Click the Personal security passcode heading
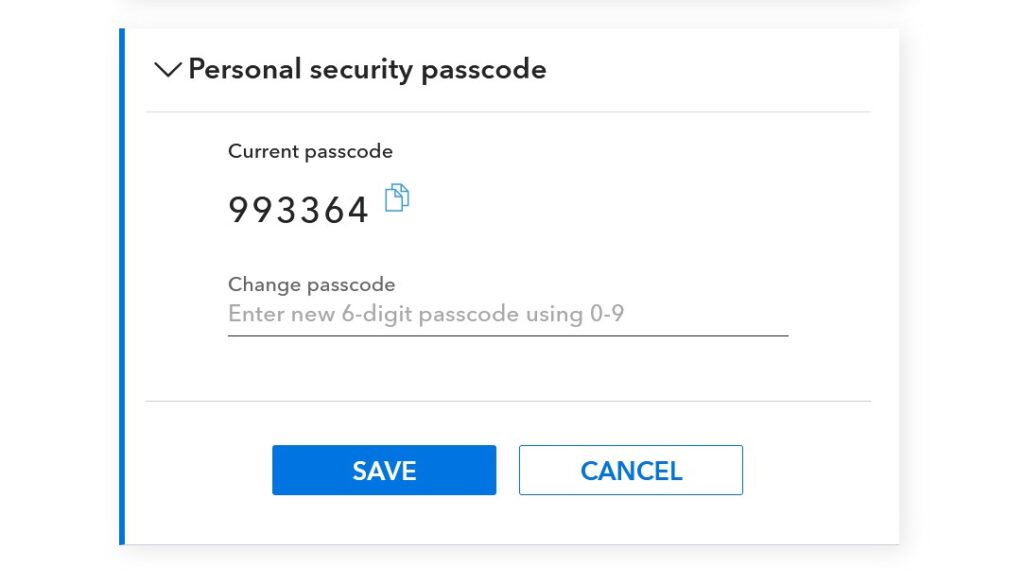Image resolution: width=1024 pixels, height=584 pixels. tap(367, 69)
